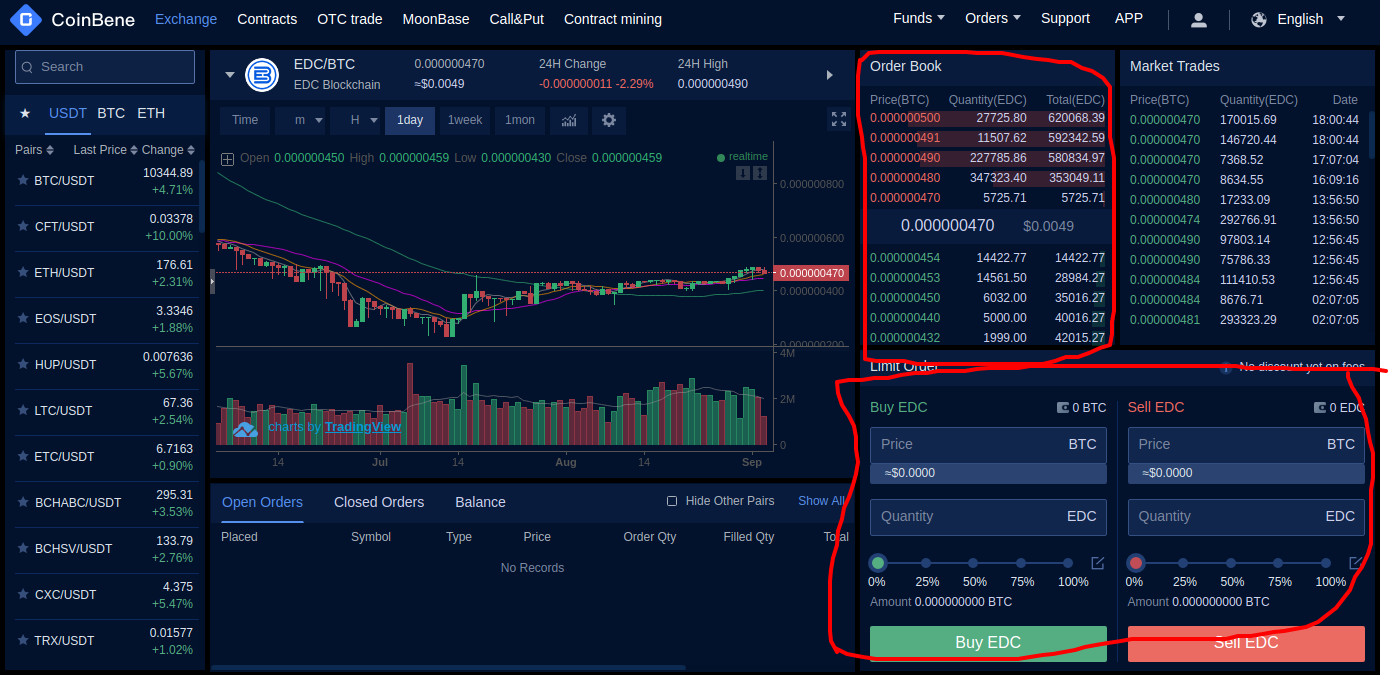Favorite the EOS/USDT pair star

[23, 319]
